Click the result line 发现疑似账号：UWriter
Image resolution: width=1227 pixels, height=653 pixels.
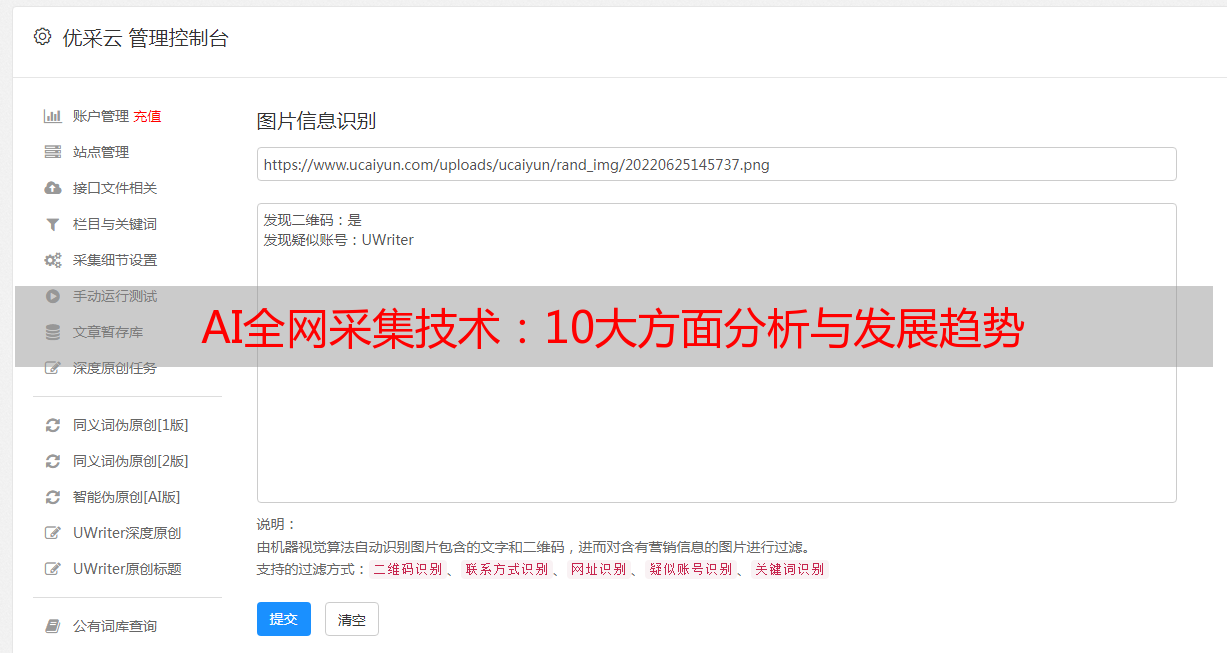[339, 240]
